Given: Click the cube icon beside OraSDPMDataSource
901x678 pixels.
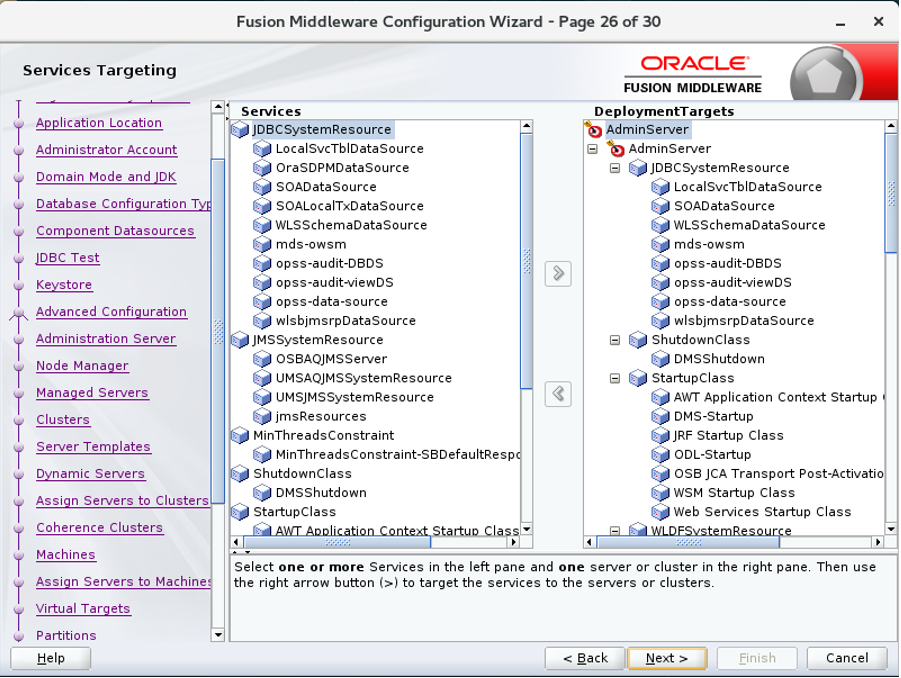Looking at the screenshot, I should point(262,168).
